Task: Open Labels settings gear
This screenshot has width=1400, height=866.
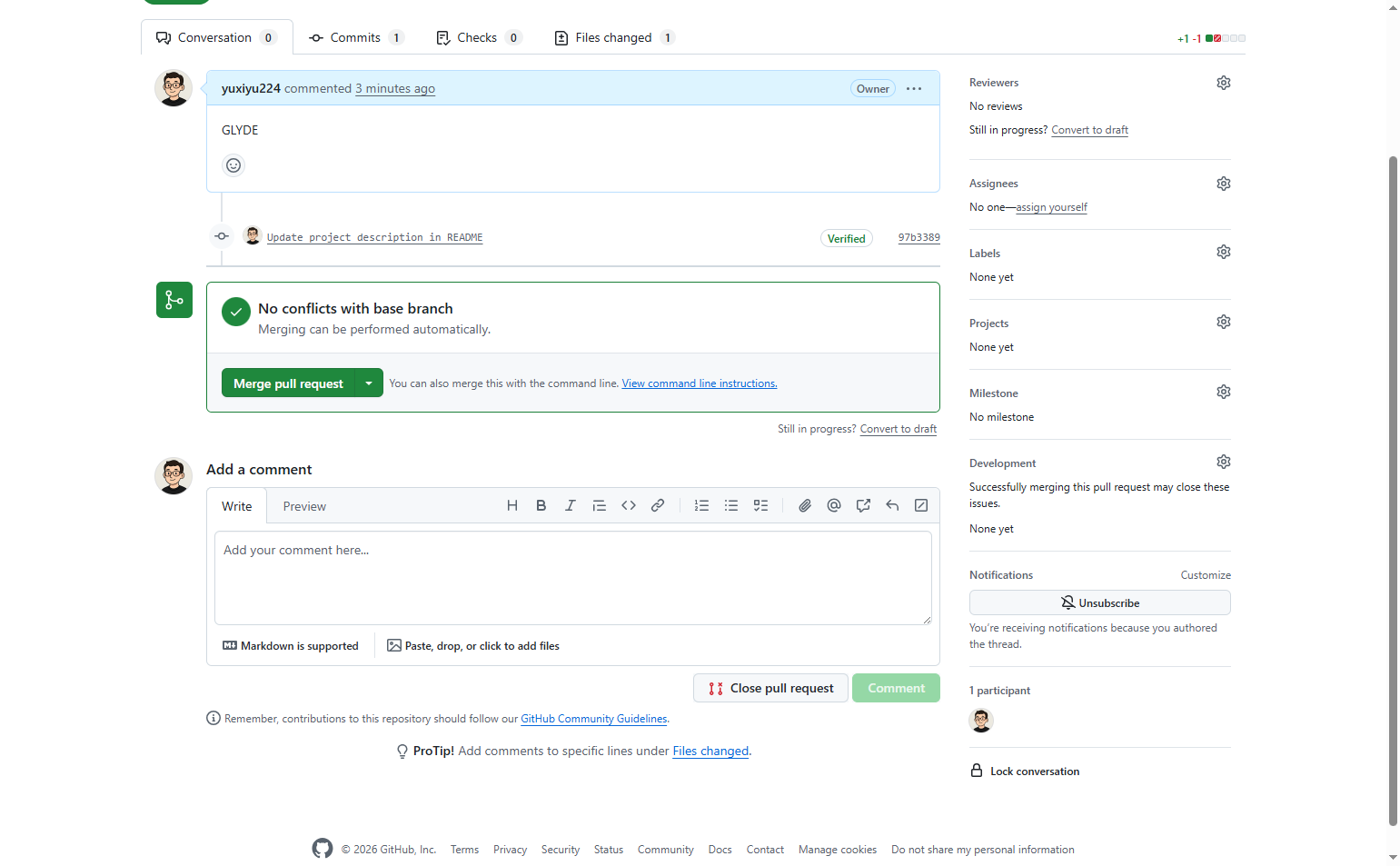Action: [1224, 252]
